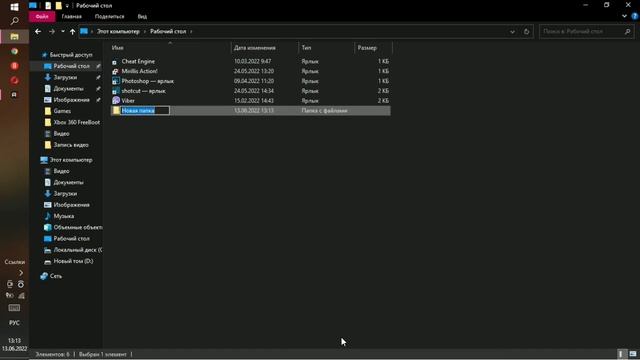Click Properties icon in title bar
Viewport: 640px width, 360px height.
[48, 6]
